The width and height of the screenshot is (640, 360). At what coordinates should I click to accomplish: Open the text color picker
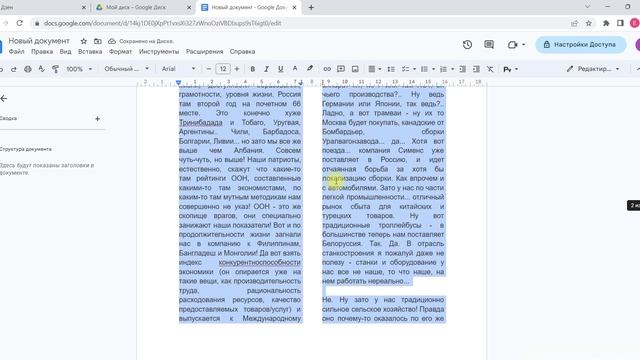coord(295,69)
